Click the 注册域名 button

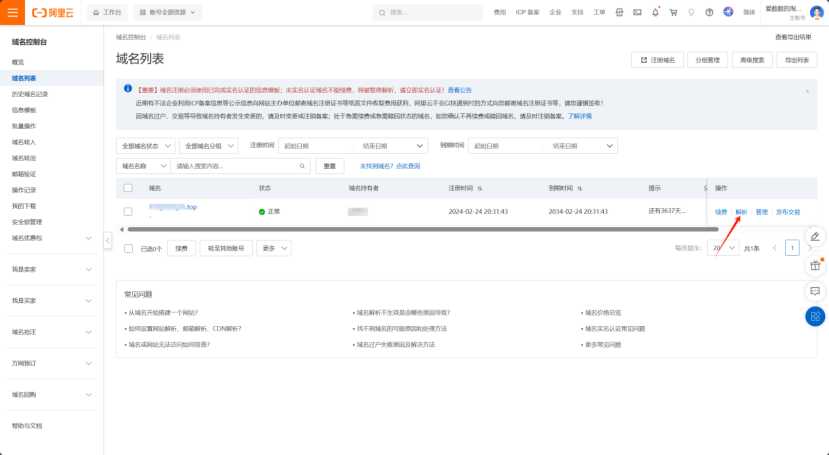coord(657,60)
